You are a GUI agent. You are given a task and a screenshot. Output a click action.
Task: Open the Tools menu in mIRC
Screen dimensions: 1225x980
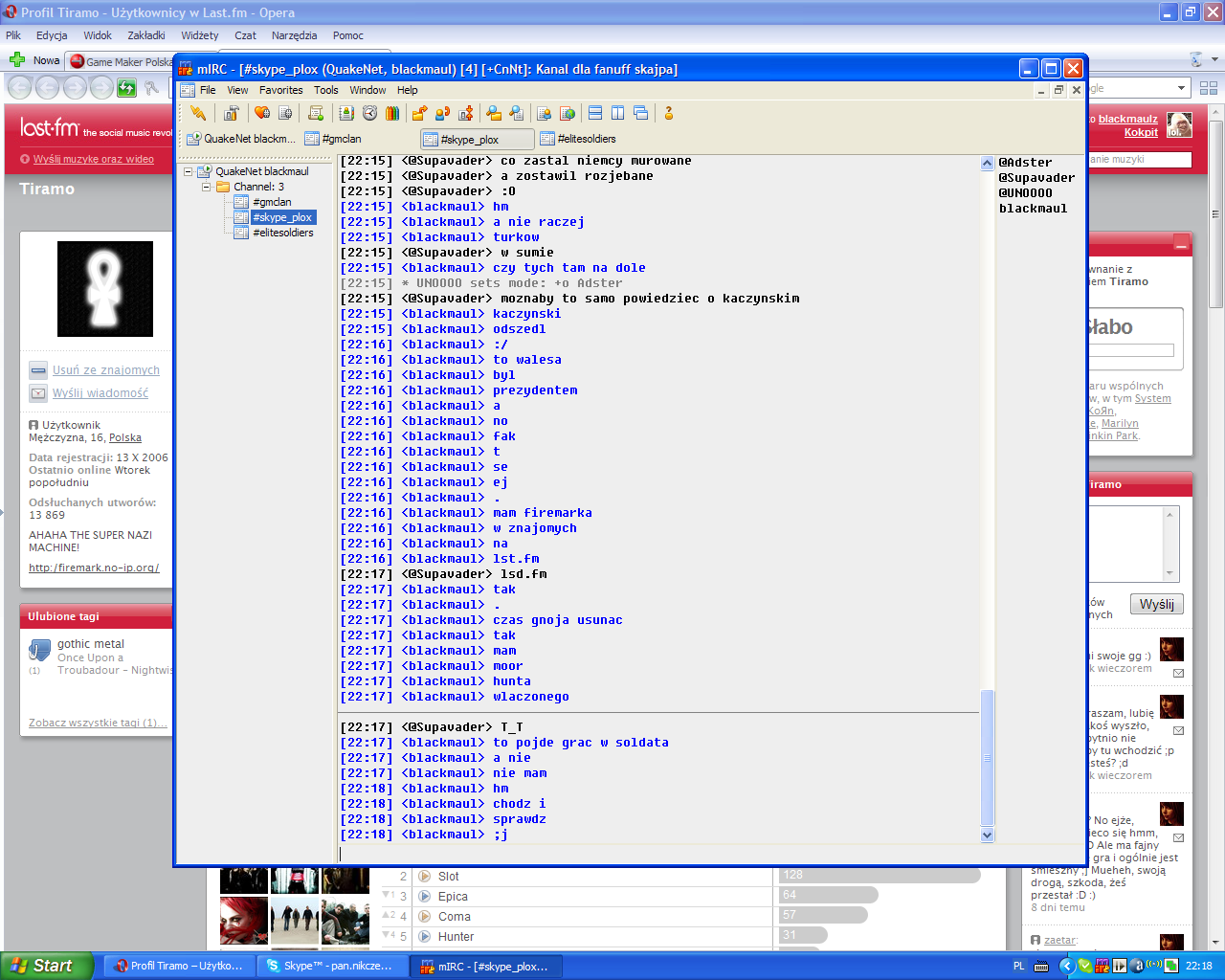(325, 90)
